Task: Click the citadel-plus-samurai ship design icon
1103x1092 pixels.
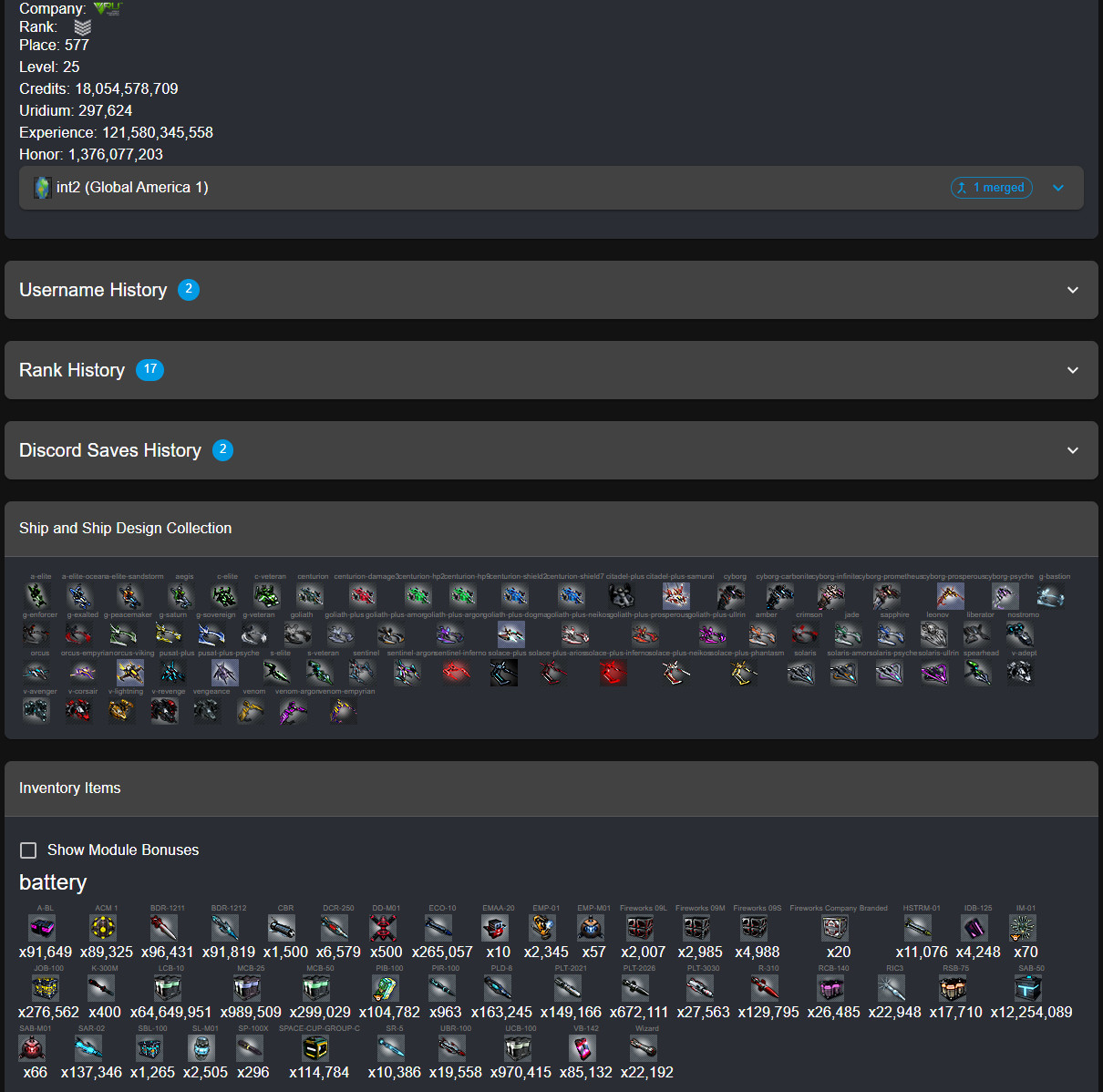Action: (x=676, y=596)
